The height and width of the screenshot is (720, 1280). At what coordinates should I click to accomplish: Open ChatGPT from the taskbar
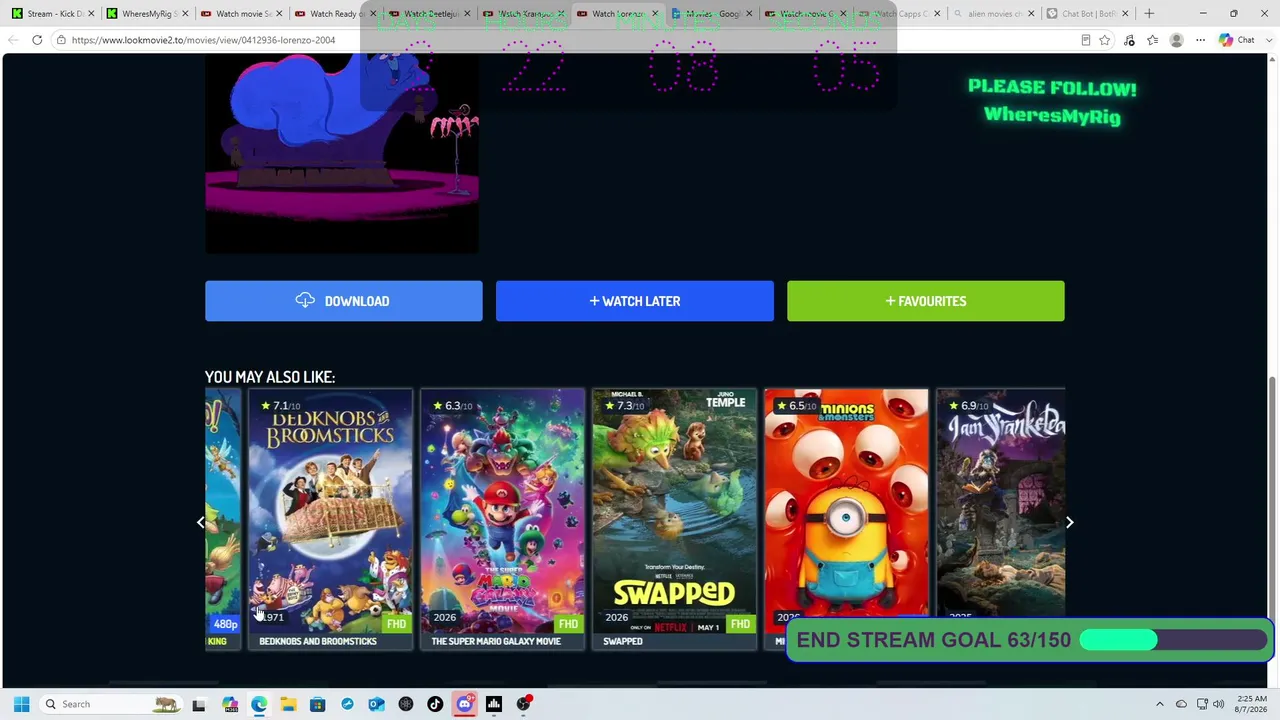point(405,704)
